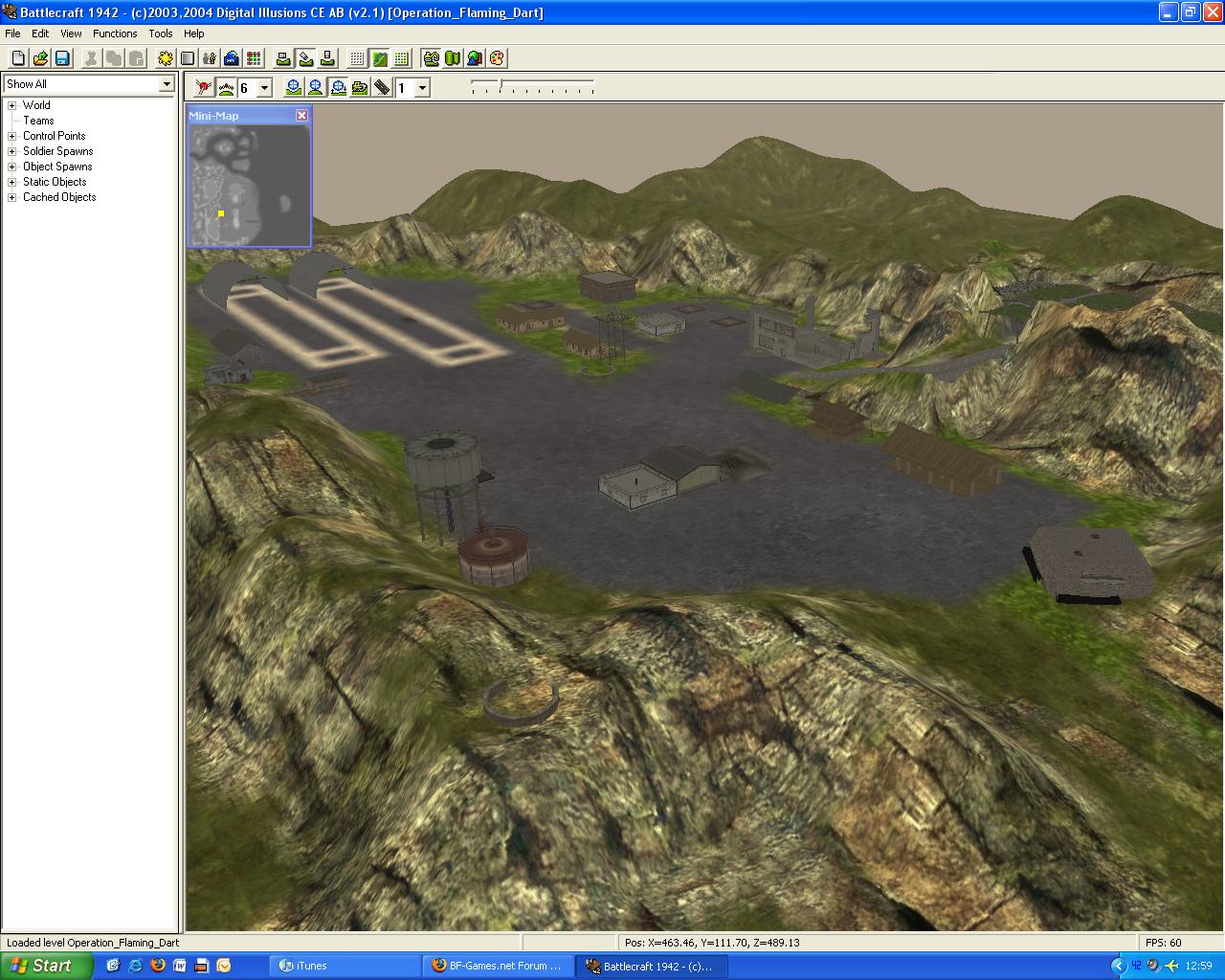Screen dimensions: 1225x980
Task: Click the color palette icon in toolbar
Action: (497, 58)
